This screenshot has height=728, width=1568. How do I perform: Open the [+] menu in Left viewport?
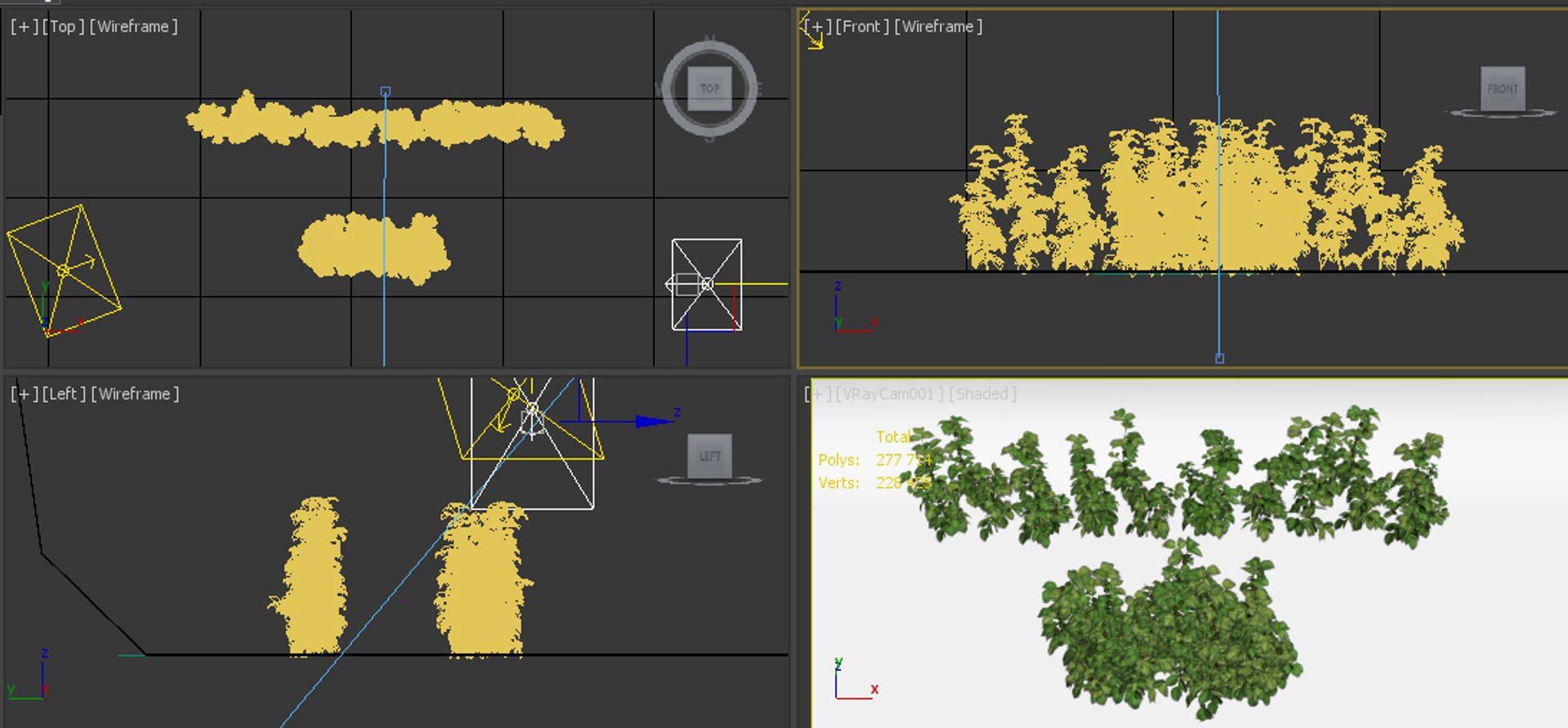click(x=24, y=394)
